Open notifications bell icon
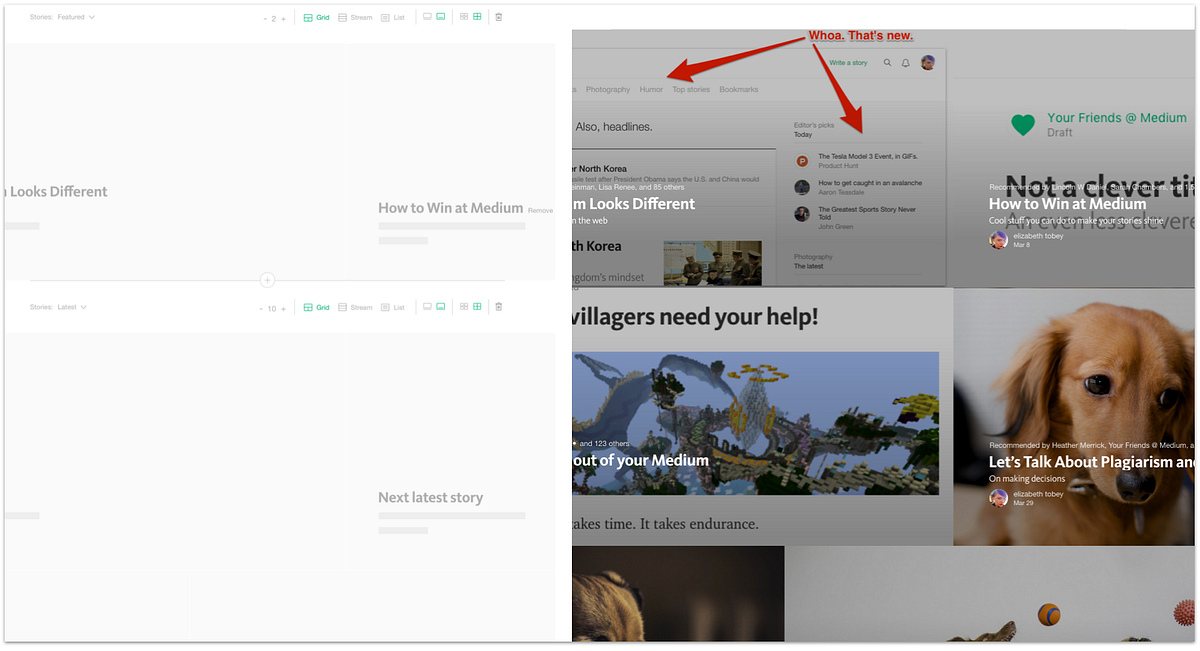Image resolution: width=1200 pixels, height=651 pixels. point(906,63)
